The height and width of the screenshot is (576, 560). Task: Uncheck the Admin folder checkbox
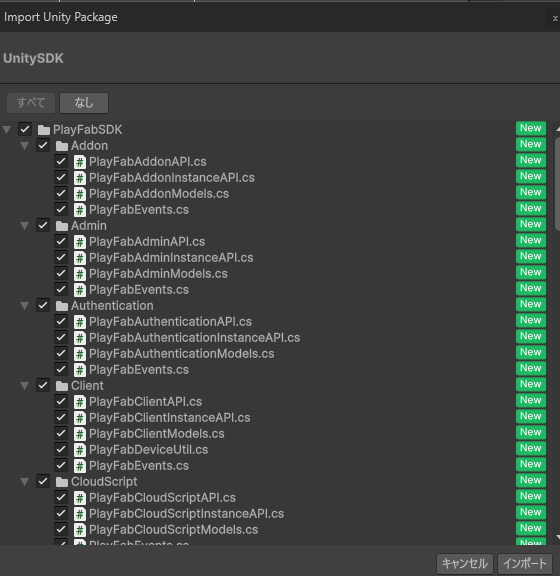point(43,225)
